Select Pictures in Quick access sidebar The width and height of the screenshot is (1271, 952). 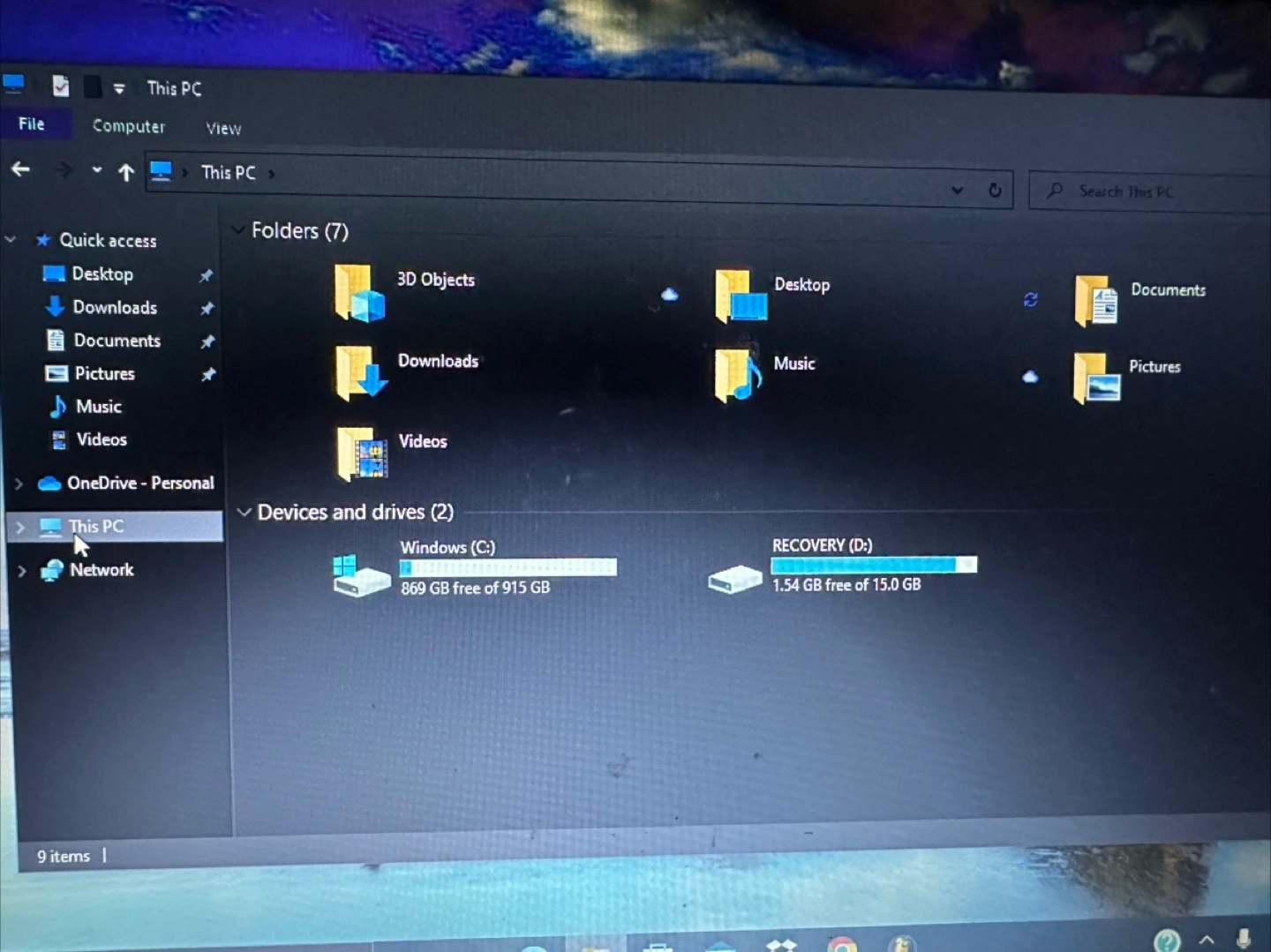105,373
